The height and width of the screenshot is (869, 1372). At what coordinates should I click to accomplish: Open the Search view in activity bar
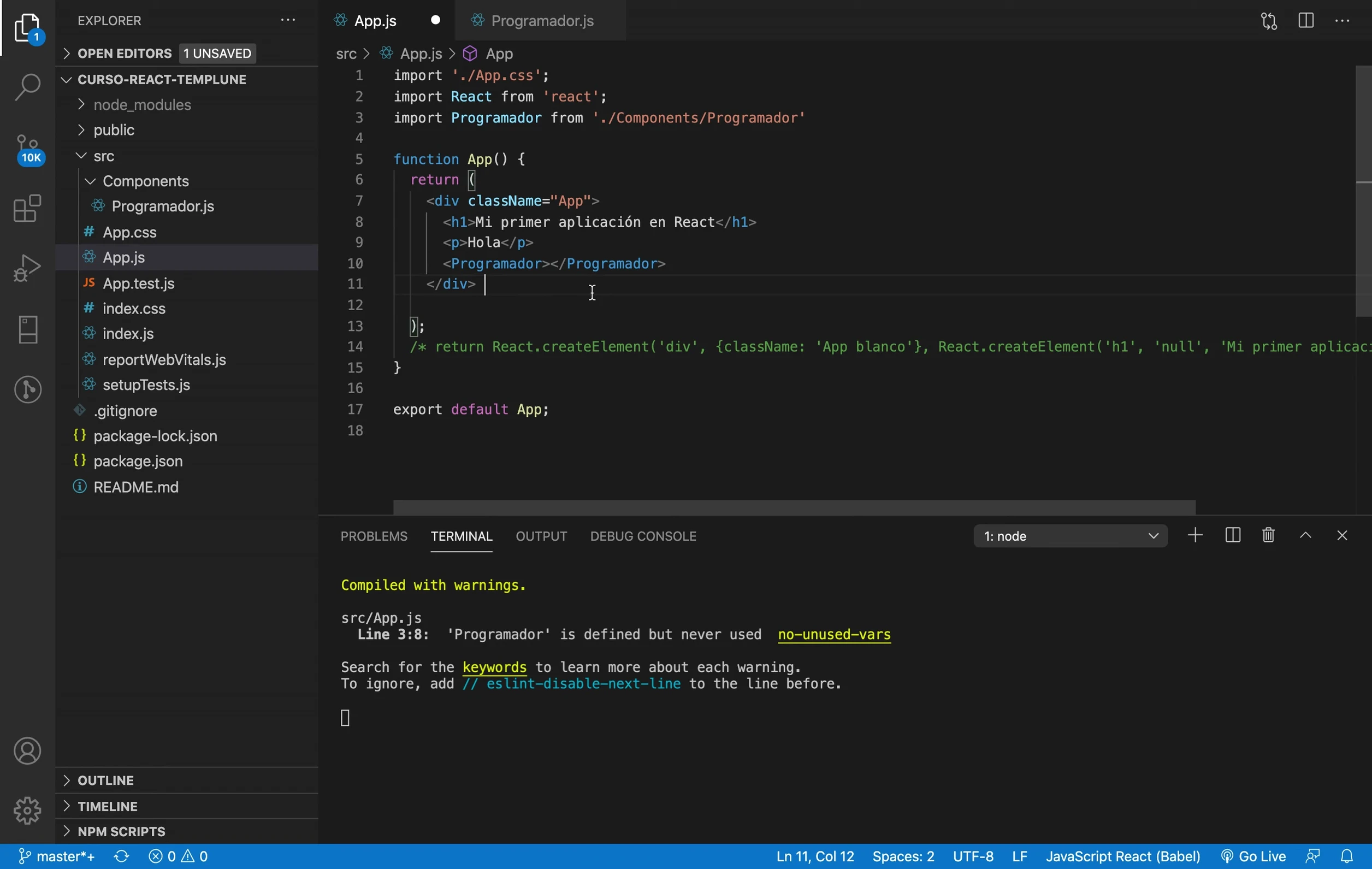[27, 88]
